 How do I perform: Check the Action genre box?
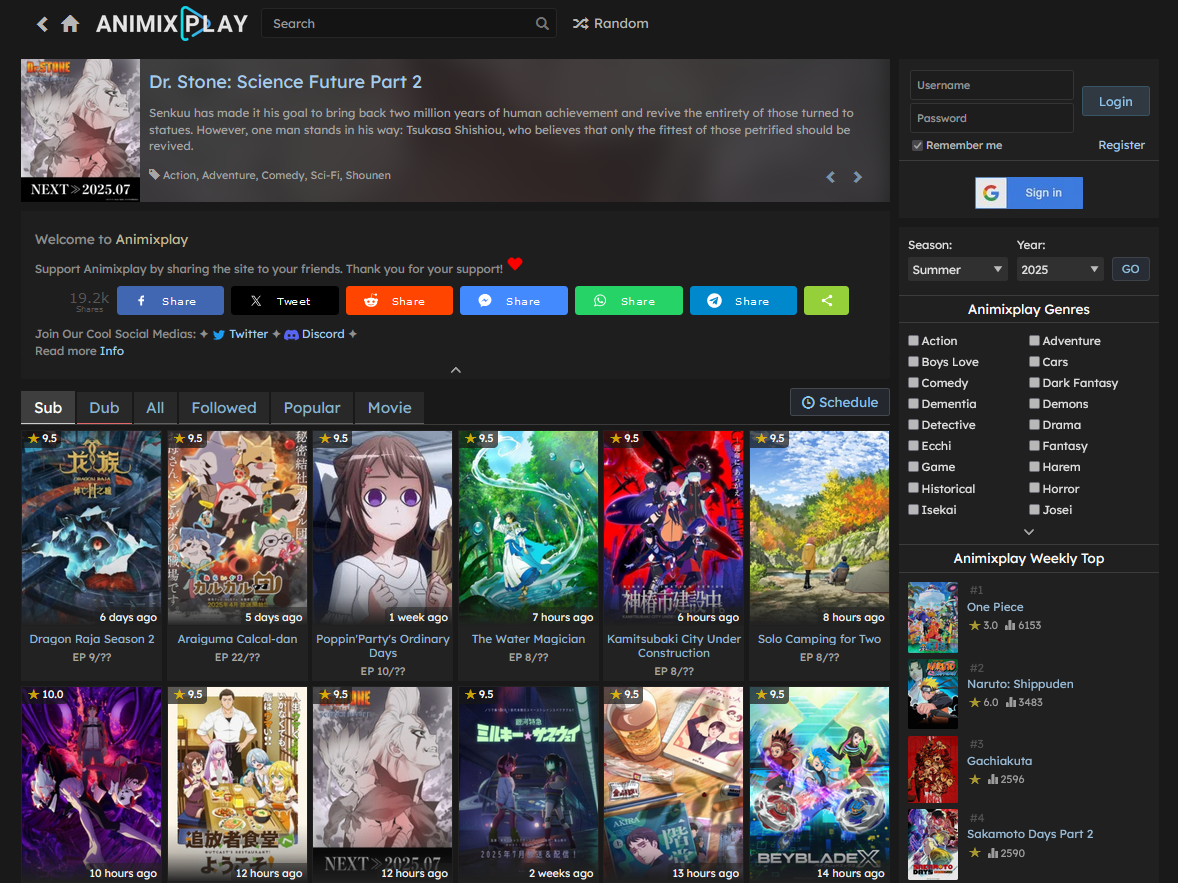[914, 340]
